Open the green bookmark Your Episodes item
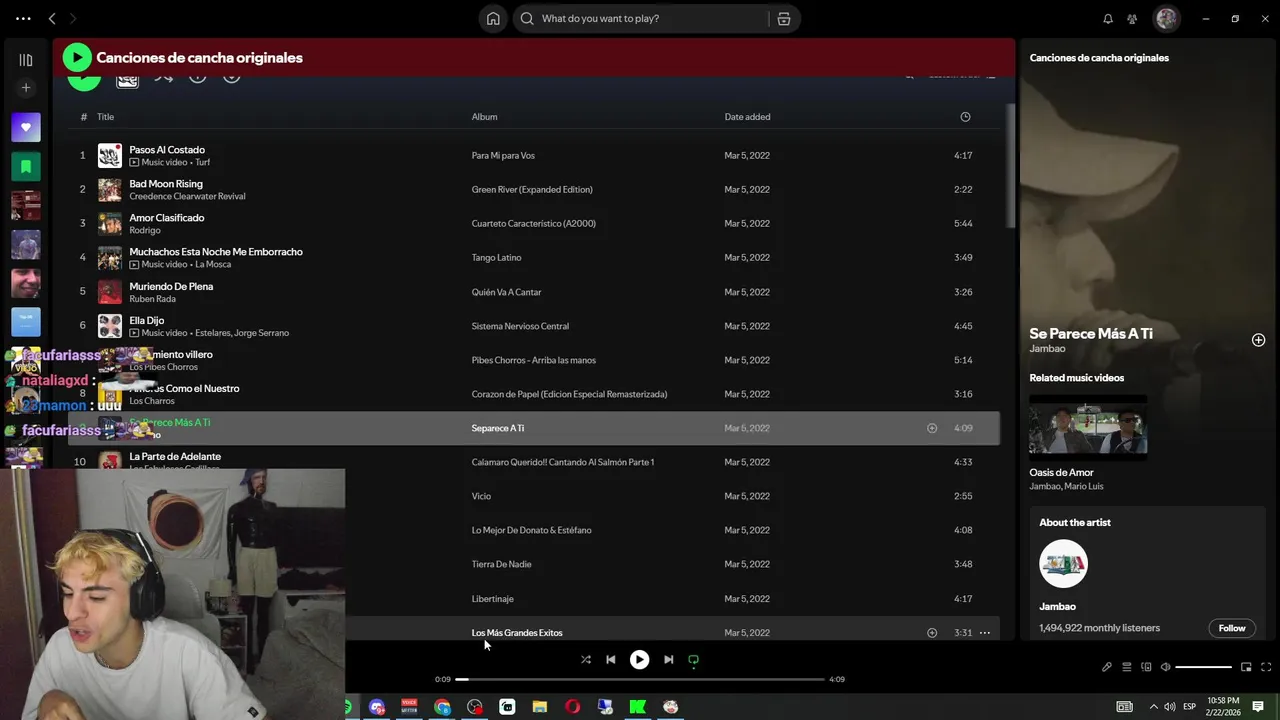The image size is (1280, 720). click(x=26, y=166)
